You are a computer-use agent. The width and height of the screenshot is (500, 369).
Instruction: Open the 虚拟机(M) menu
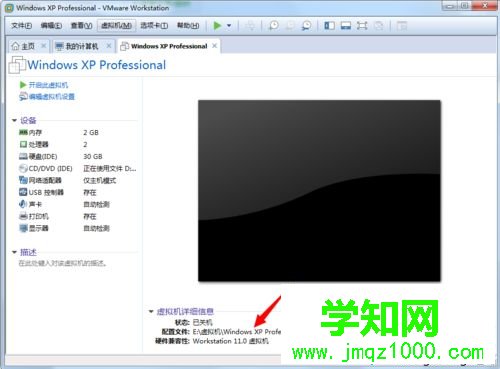(x=116, y=26)
